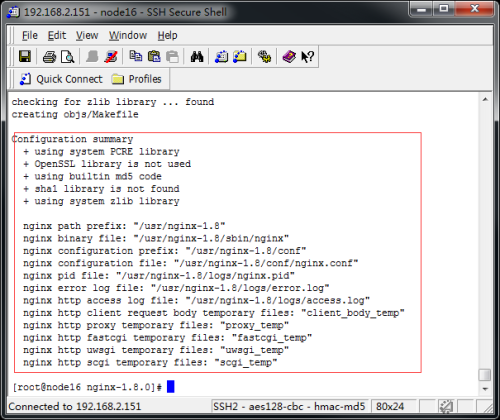The height and width of the screenshot is (420, 500).
Task: Click the terminal prompt cursor block
Action: coord(171,387)
